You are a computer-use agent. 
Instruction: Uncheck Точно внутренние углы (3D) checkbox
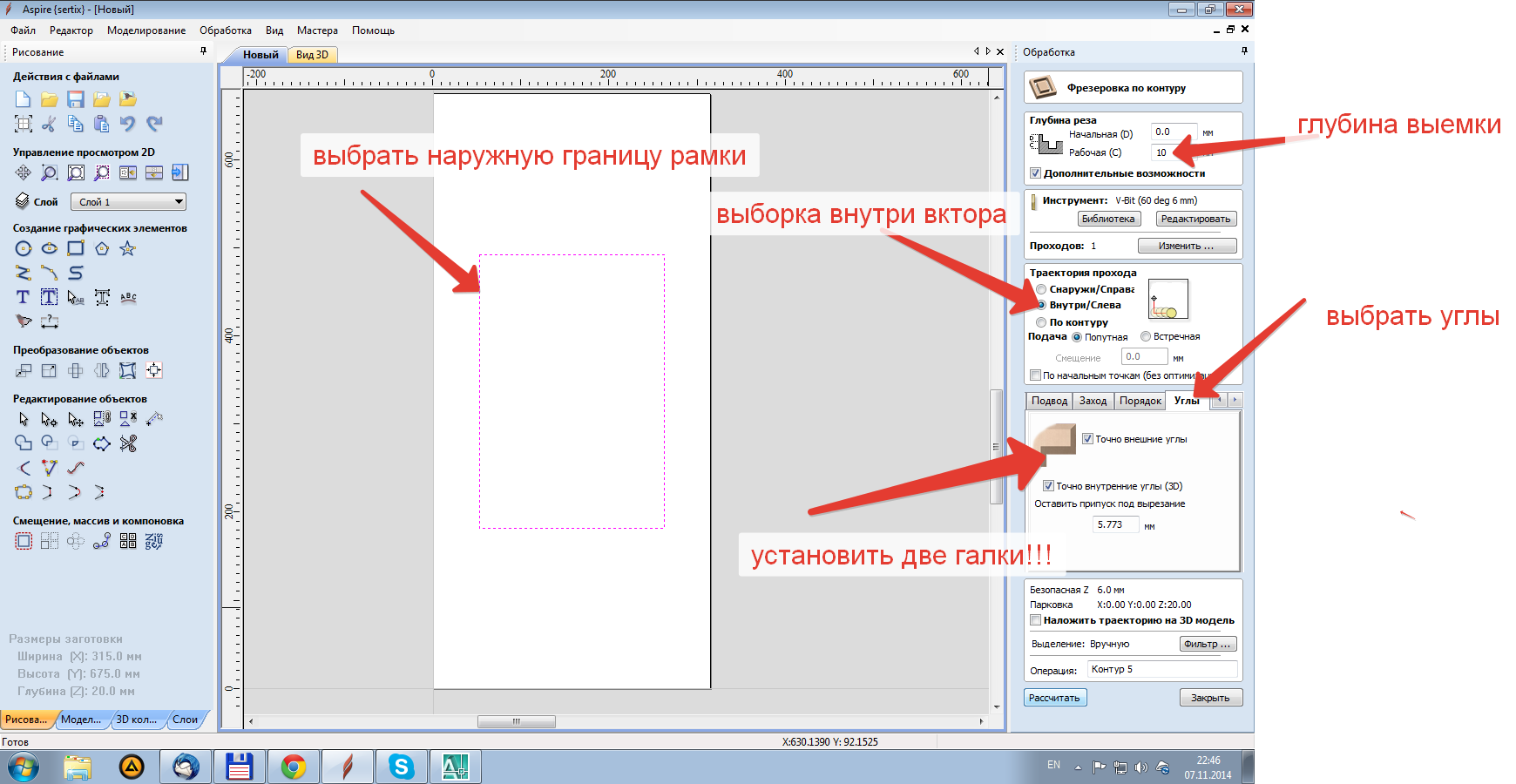coord(1049,486)
